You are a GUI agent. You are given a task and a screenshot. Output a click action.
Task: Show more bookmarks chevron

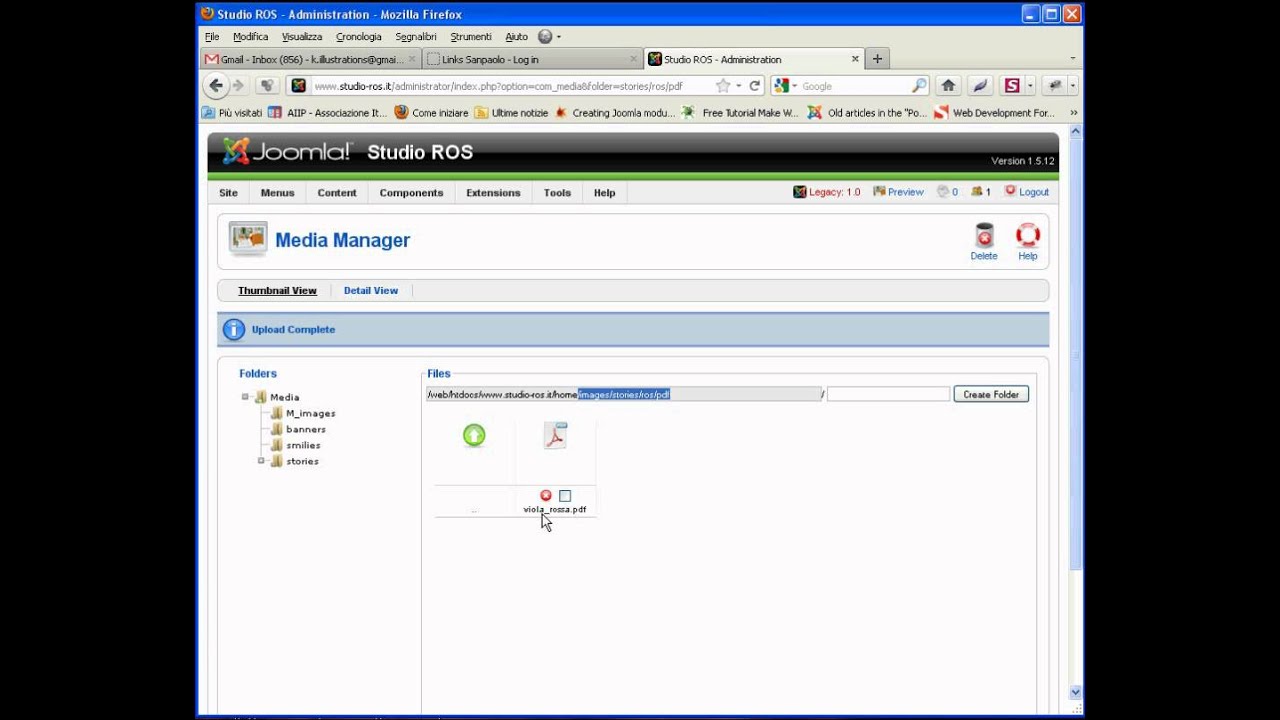(1074, 113)
